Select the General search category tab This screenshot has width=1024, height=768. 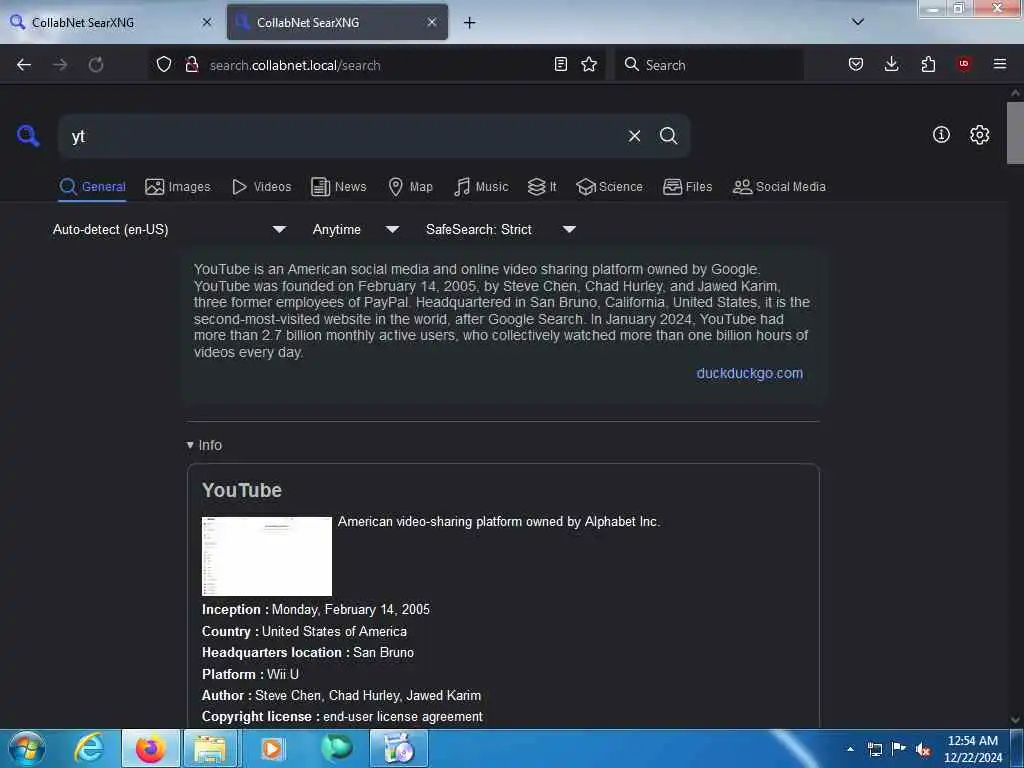point(92,187)
